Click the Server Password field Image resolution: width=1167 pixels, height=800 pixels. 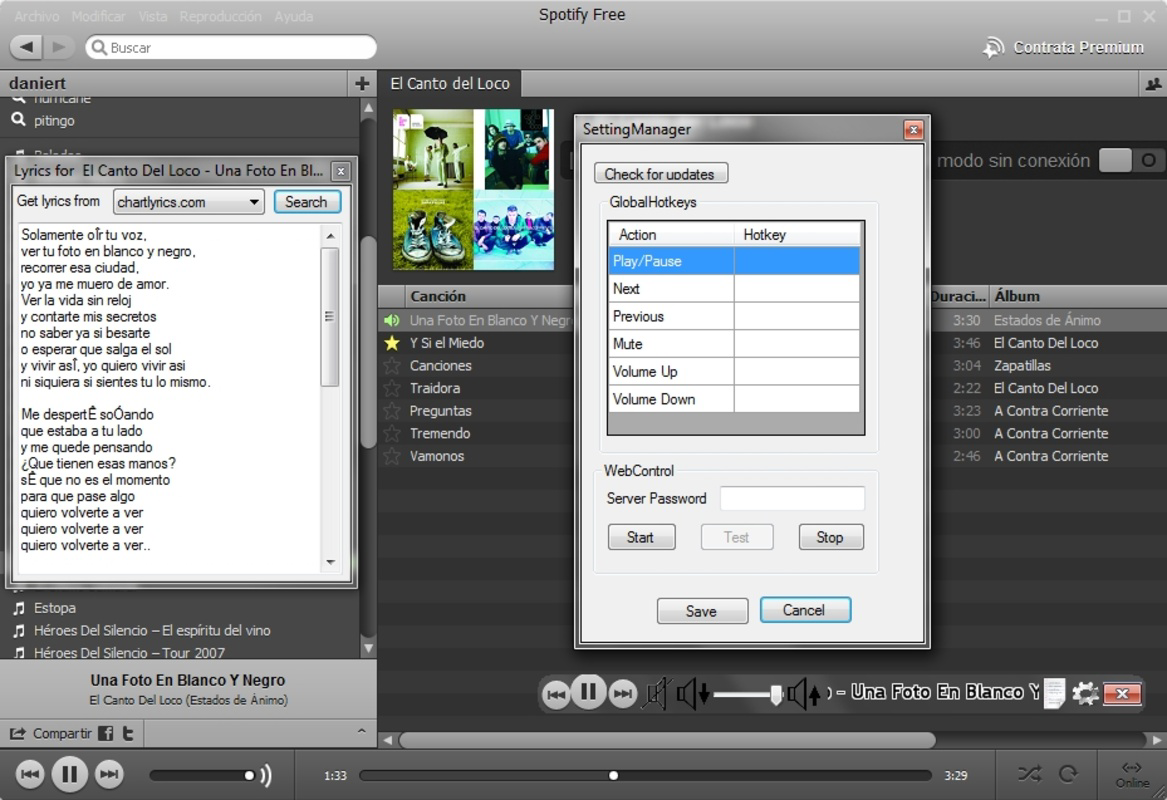tap(792, 499)
